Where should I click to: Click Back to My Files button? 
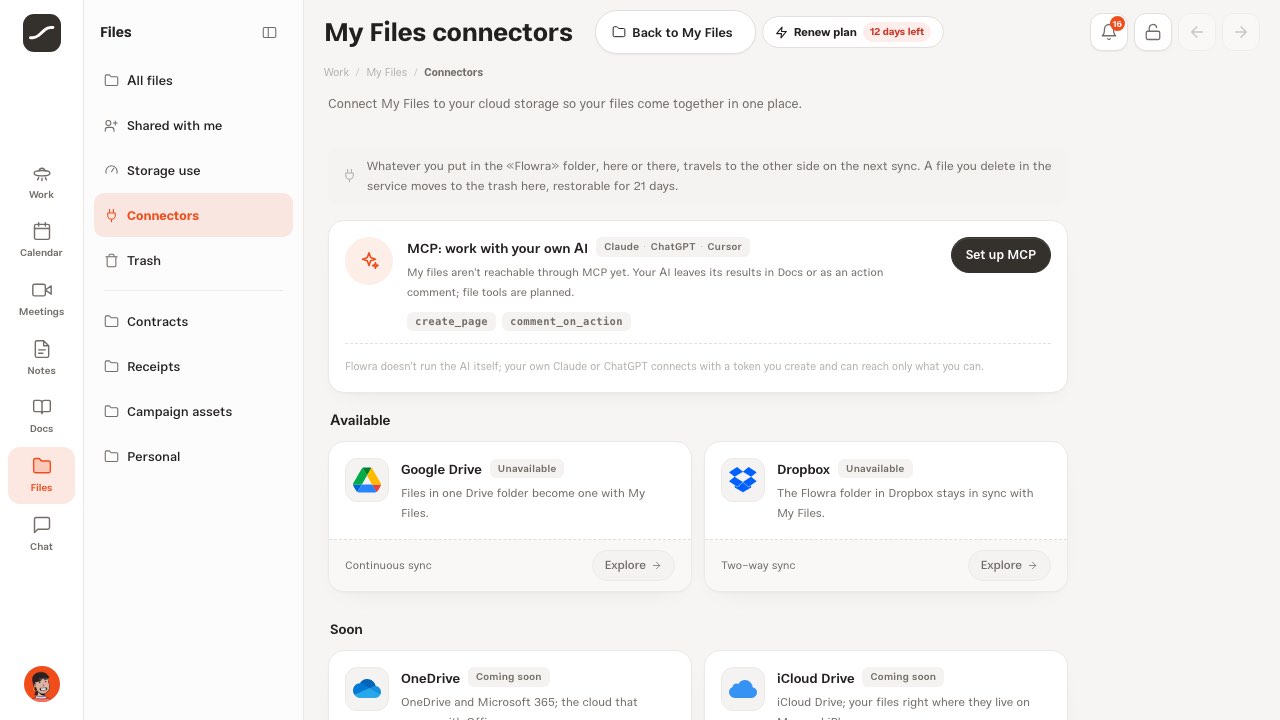click(675, 32)
